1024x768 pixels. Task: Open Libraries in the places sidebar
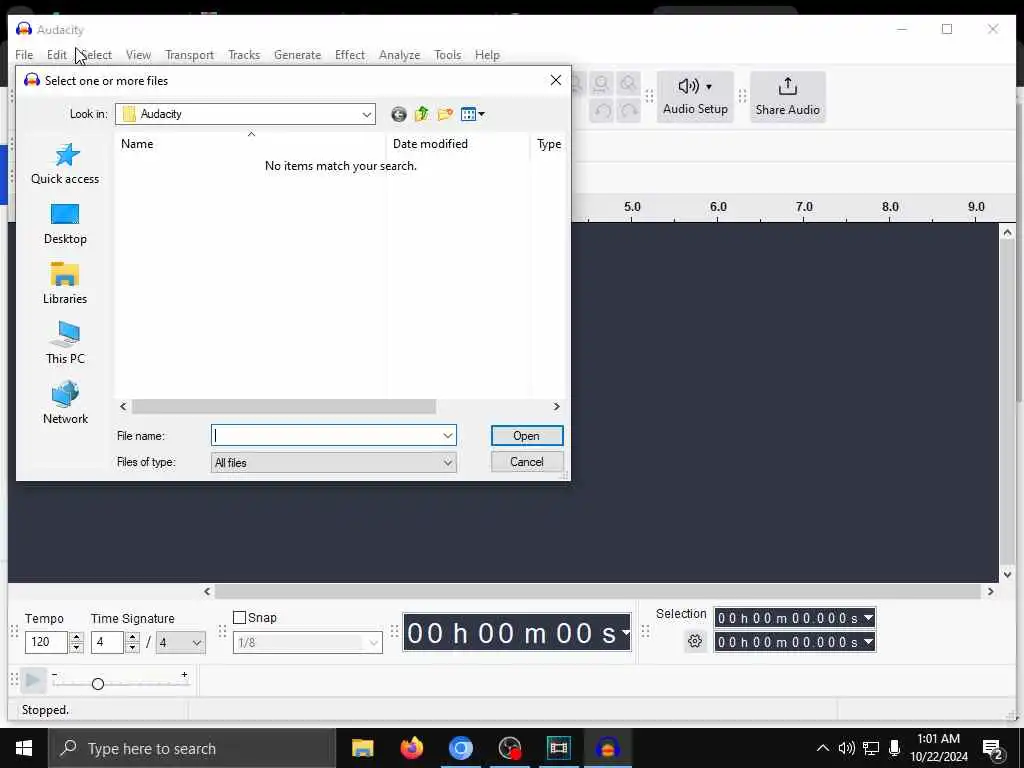click(x=65, y=283)
